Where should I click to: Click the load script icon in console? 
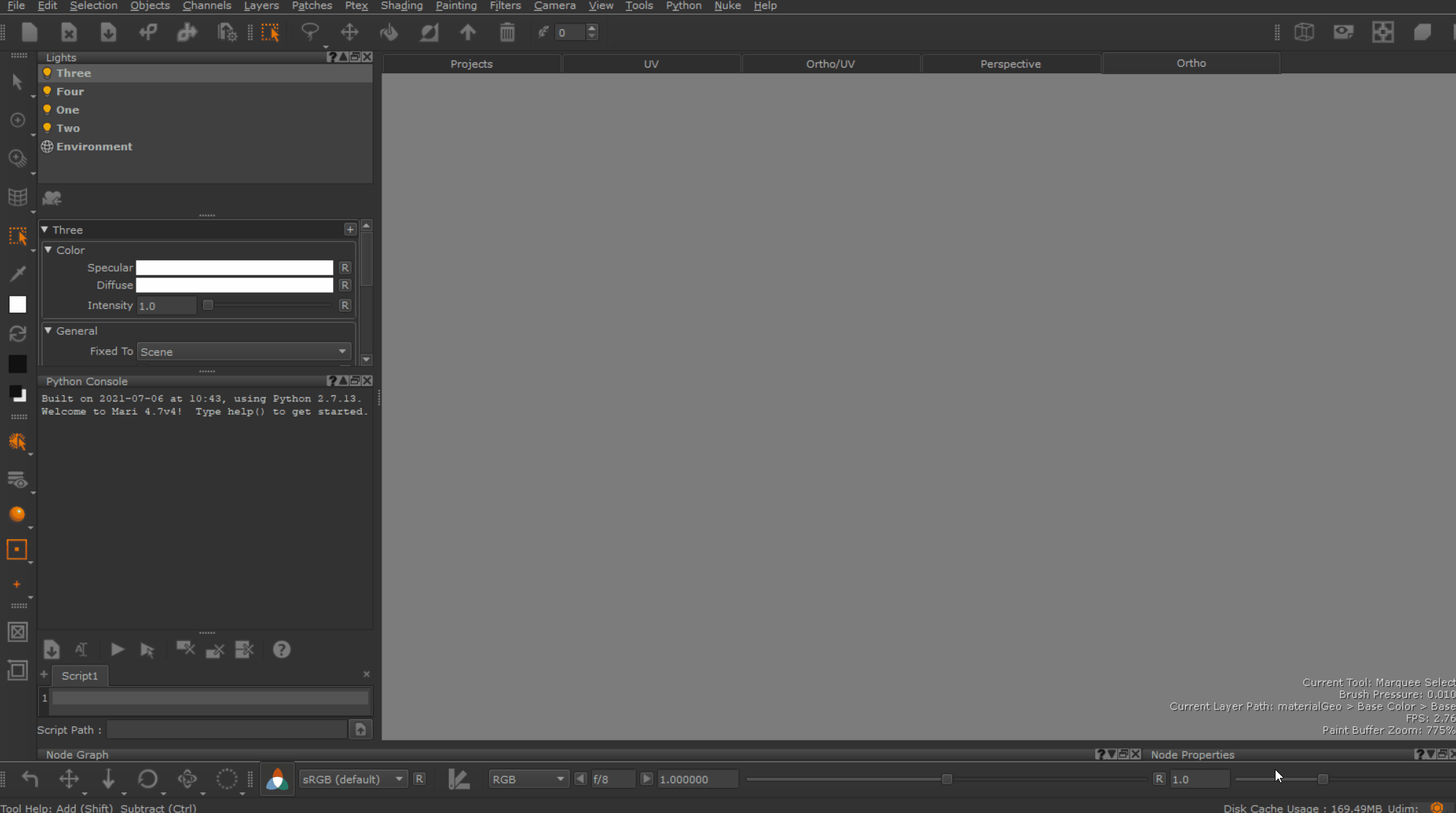51,649
